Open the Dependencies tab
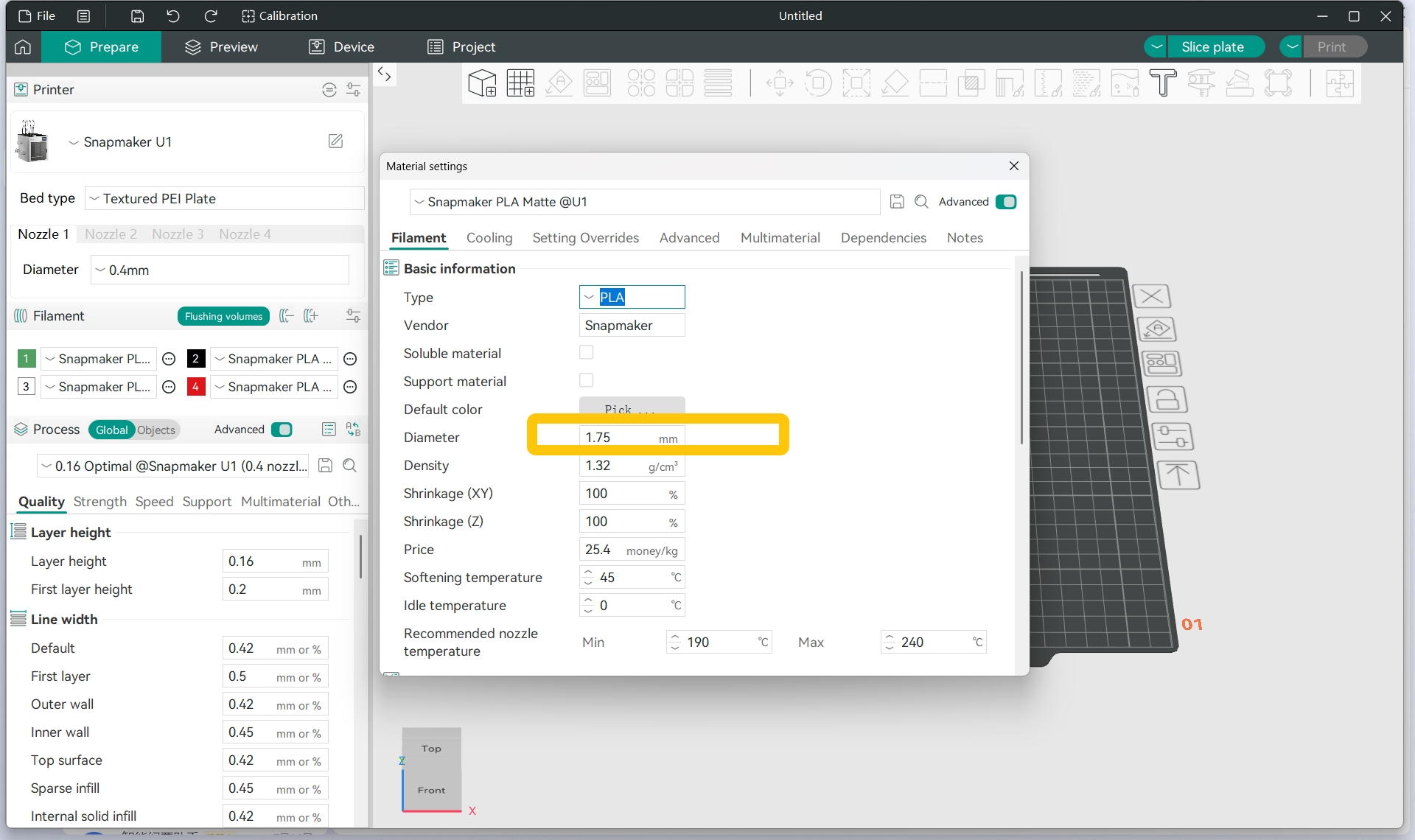The image size is (1415, 840). [883, 238]
